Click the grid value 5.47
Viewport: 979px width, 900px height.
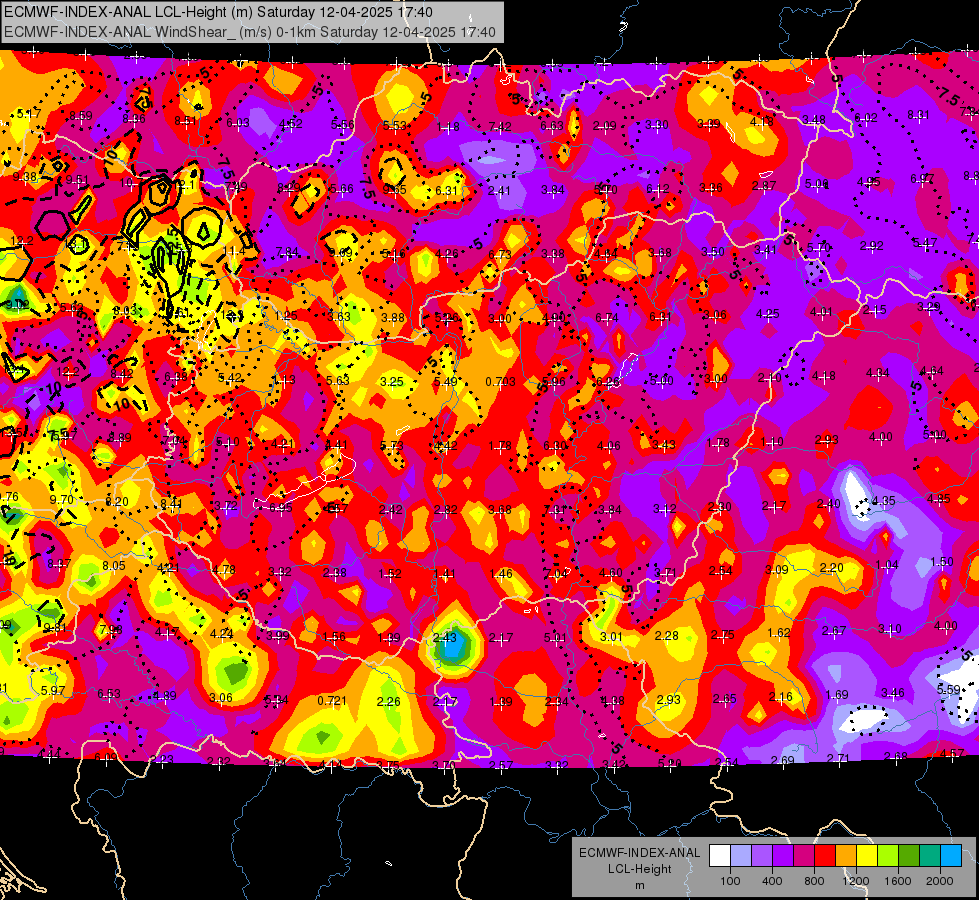coord(924,242)
